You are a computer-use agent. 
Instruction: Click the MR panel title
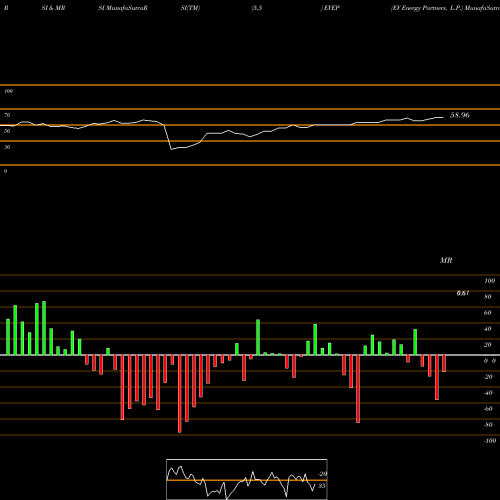pos(446,260)
